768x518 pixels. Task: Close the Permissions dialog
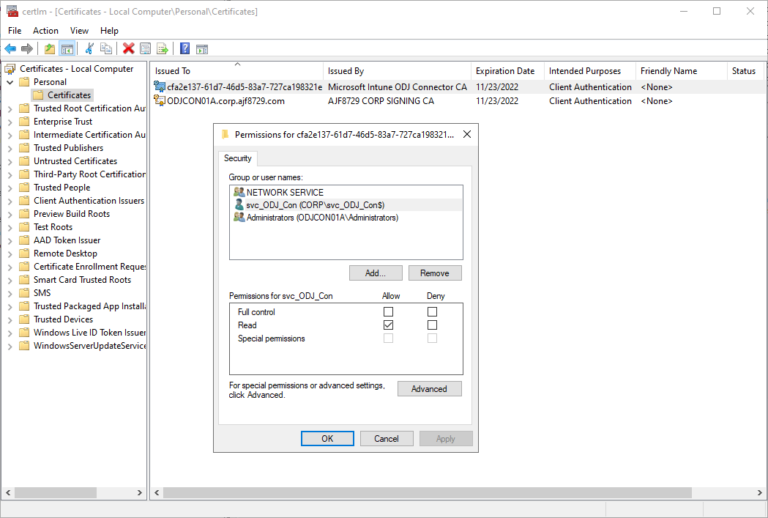pyautogui.click(x=467, y=134)
